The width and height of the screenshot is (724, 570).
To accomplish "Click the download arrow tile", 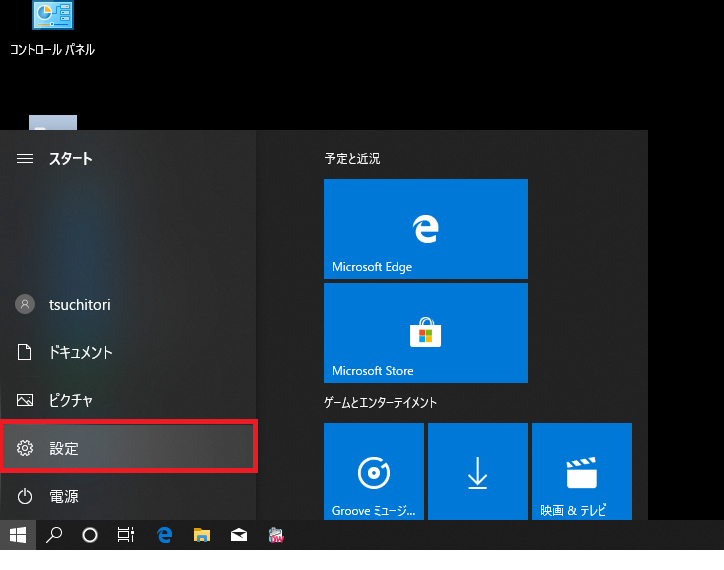I will pyautogui.click(x=477, y=472).
